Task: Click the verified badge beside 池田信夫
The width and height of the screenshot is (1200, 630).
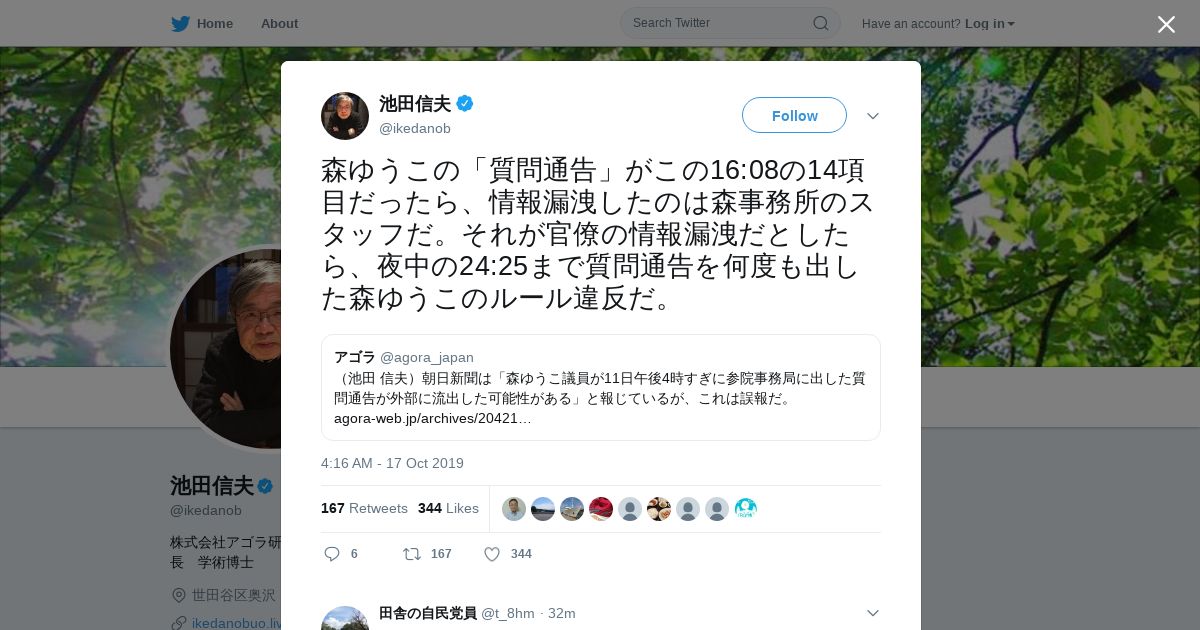Action: click(x=465, y=103)
